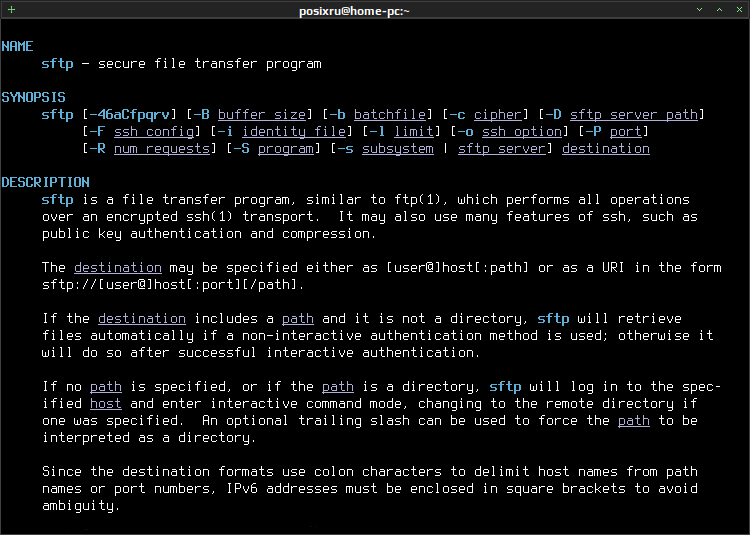Click the underlined port argument after -P
Viewport: 750px width, 535px height.
(626, 131)
